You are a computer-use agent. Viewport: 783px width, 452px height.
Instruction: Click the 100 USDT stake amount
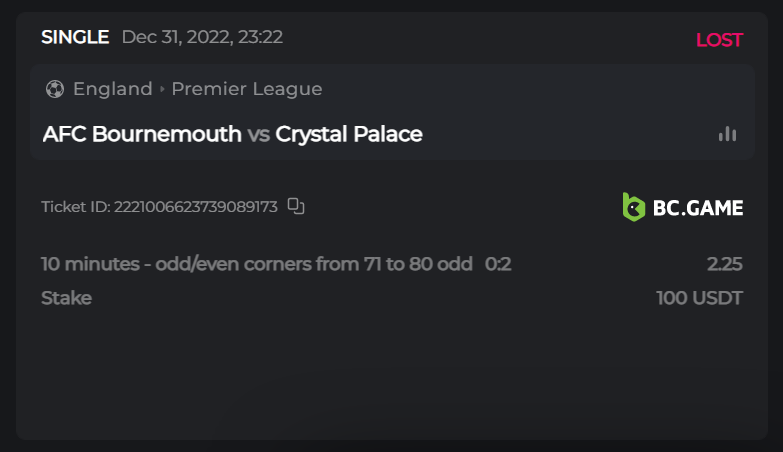click(x=699, y=298)
